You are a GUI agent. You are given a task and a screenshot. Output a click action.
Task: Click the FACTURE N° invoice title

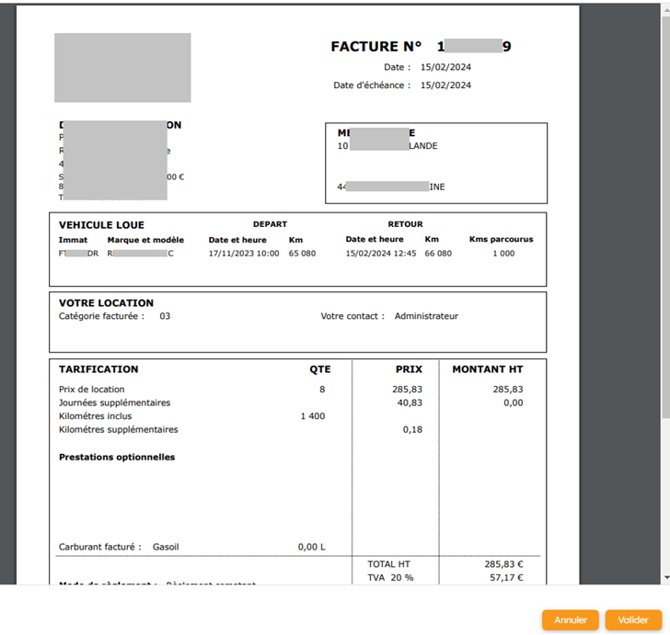point(376,47)
